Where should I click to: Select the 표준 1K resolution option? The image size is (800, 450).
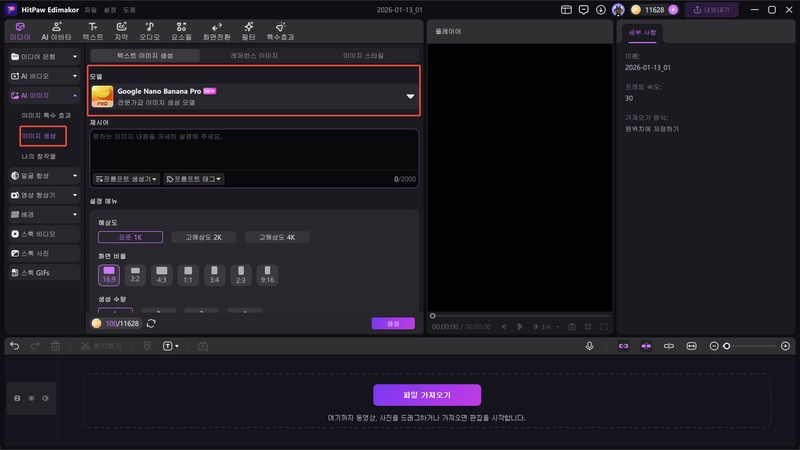click(131, 237)
